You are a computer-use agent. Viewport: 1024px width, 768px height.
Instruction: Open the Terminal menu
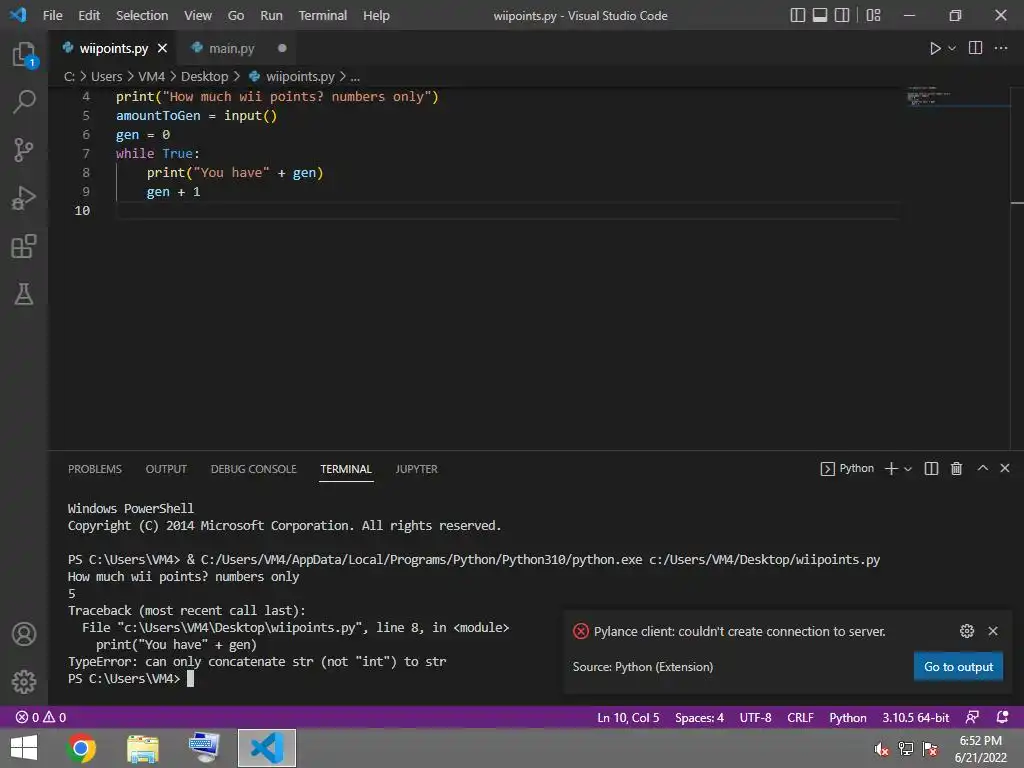[x=323, y=15]
